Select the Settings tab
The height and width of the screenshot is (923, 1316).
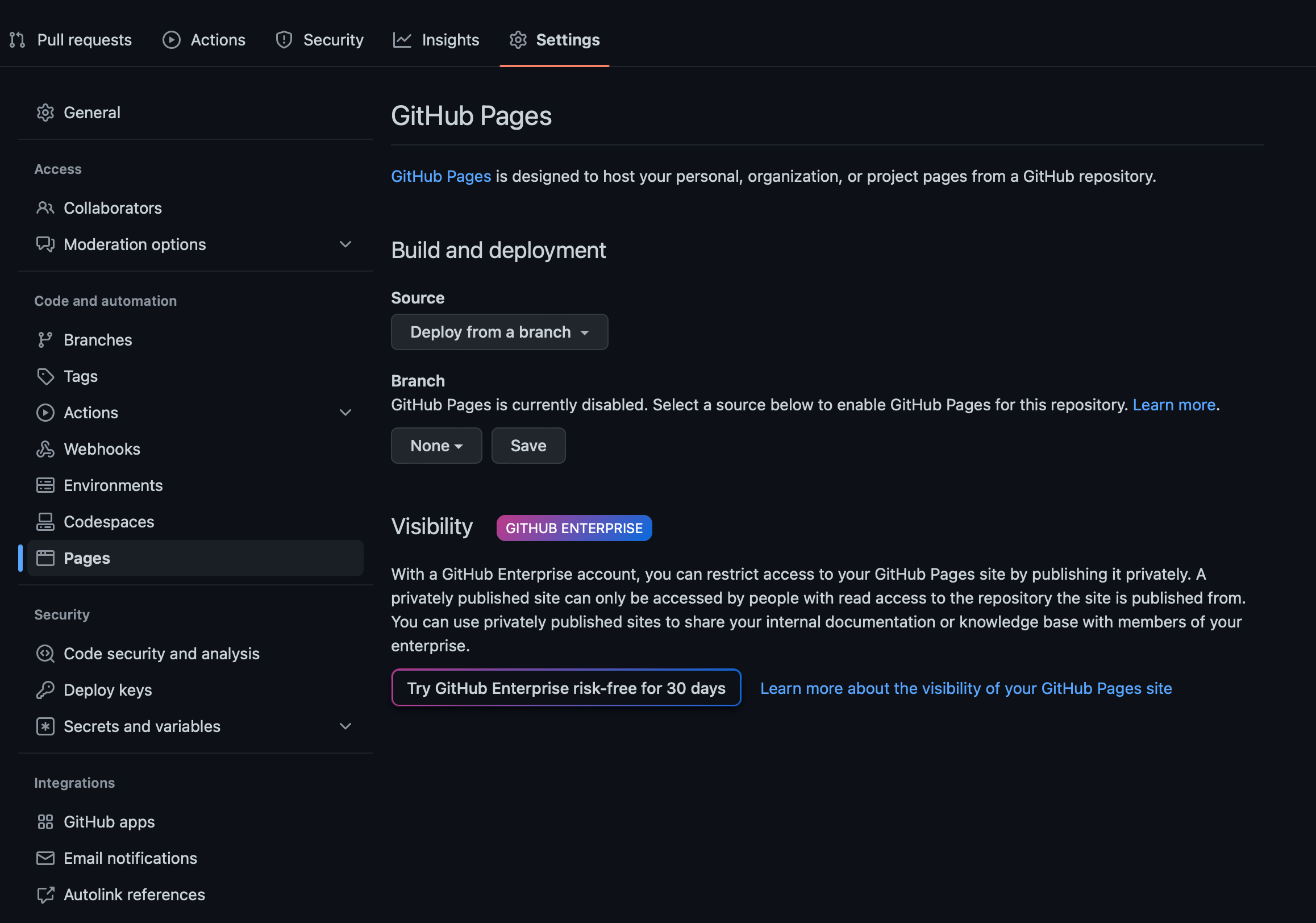point(554,40)
